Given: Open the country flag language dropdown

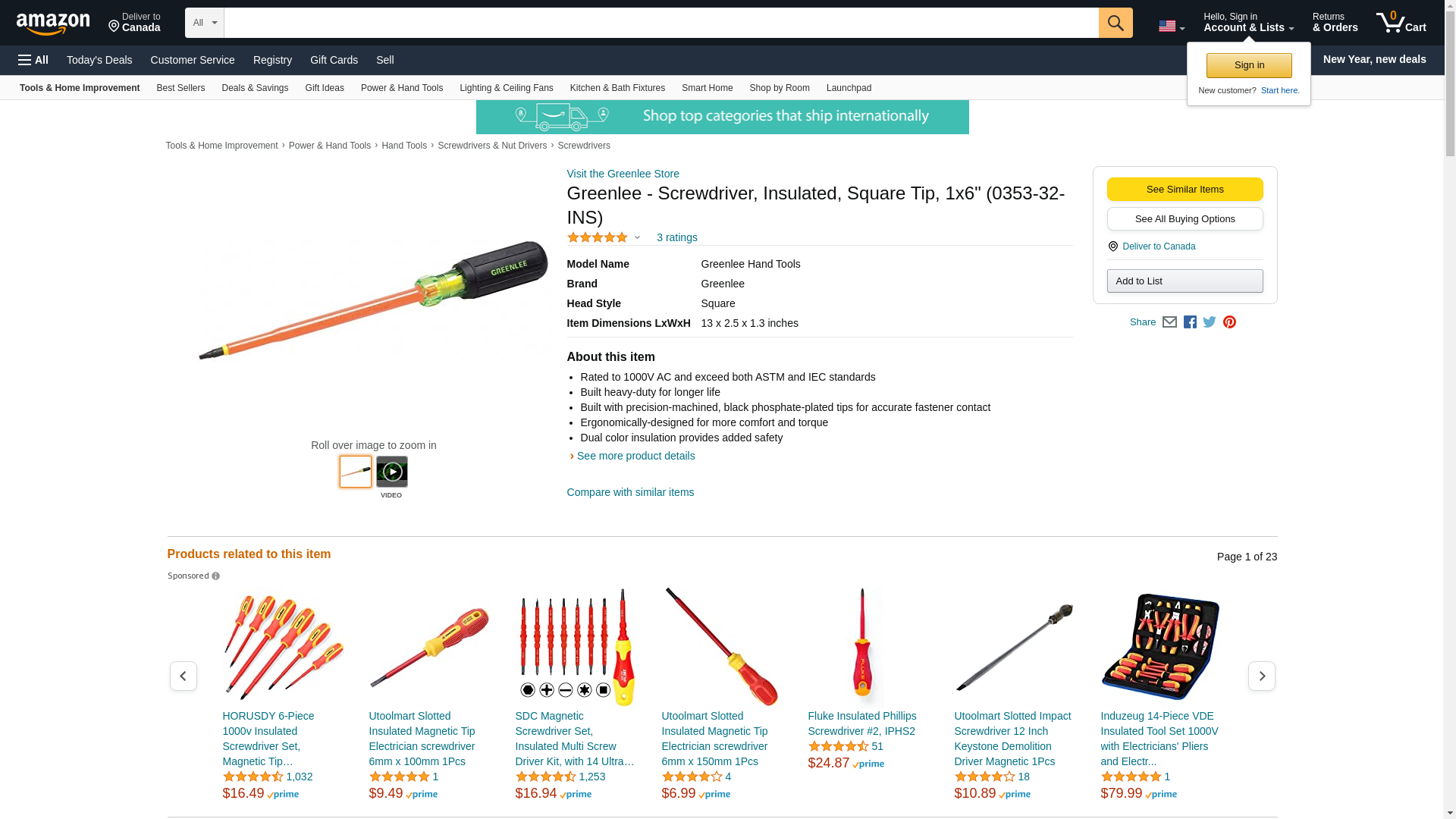Looking at the screenshot, I should pyautogui.click(x=1172, y=27).
